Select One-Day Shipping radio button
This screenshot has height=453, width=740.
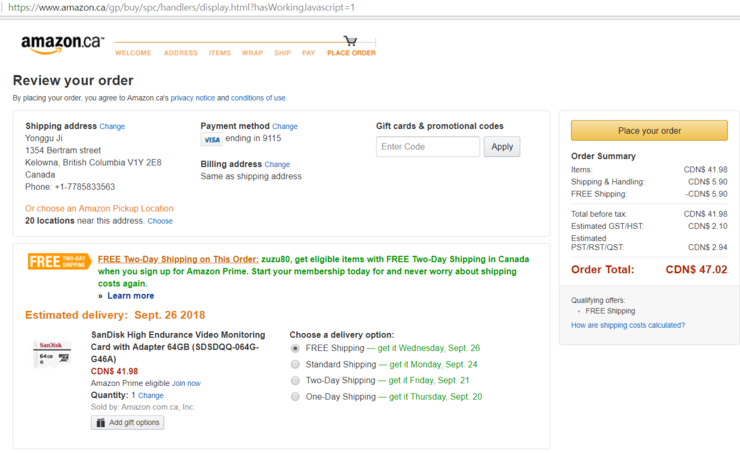pos(295,396)
